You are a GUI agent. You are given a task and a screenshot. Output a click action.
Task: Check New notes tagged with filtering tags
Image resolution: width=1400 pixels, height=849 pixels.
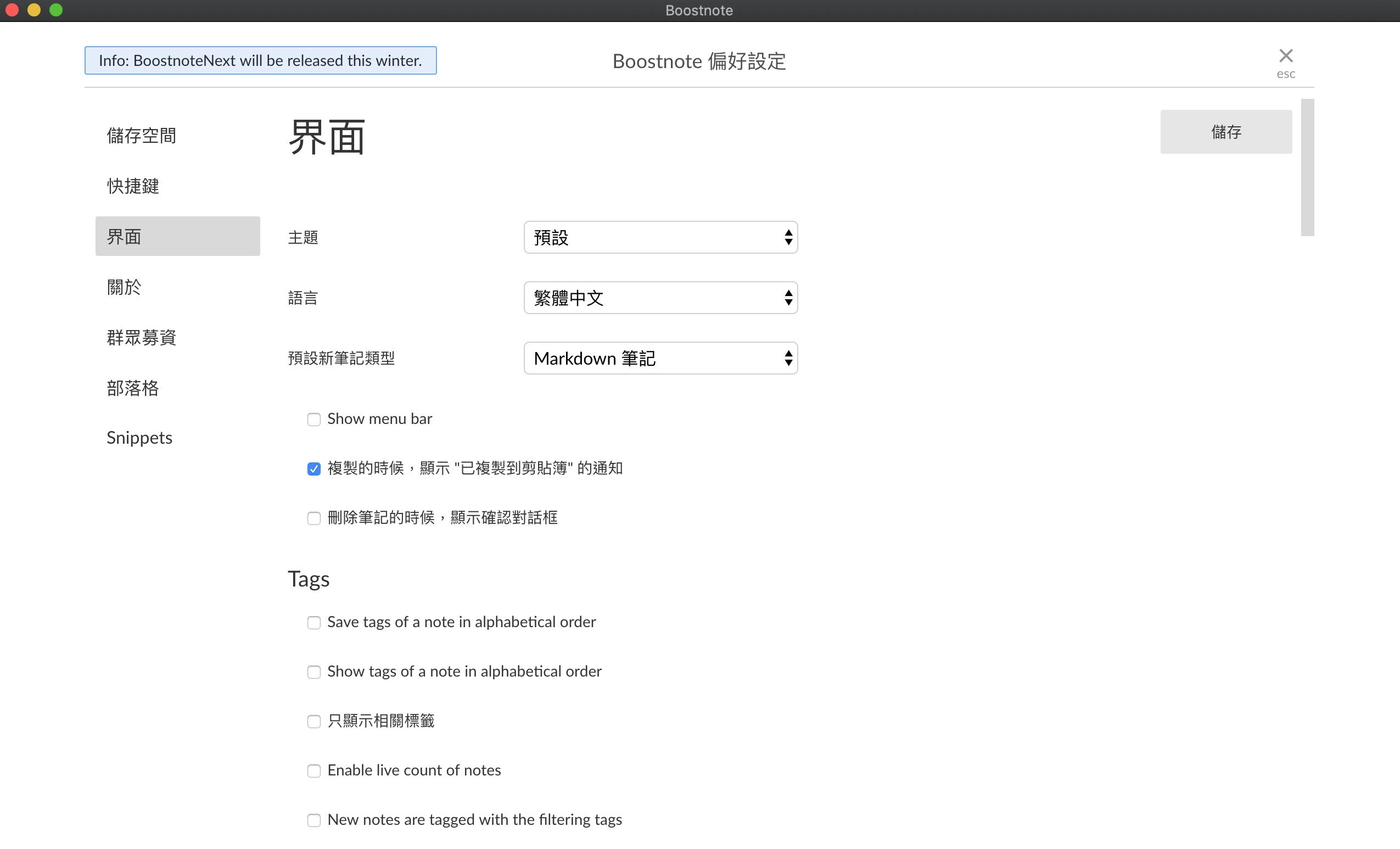click(x=313, y=820)
